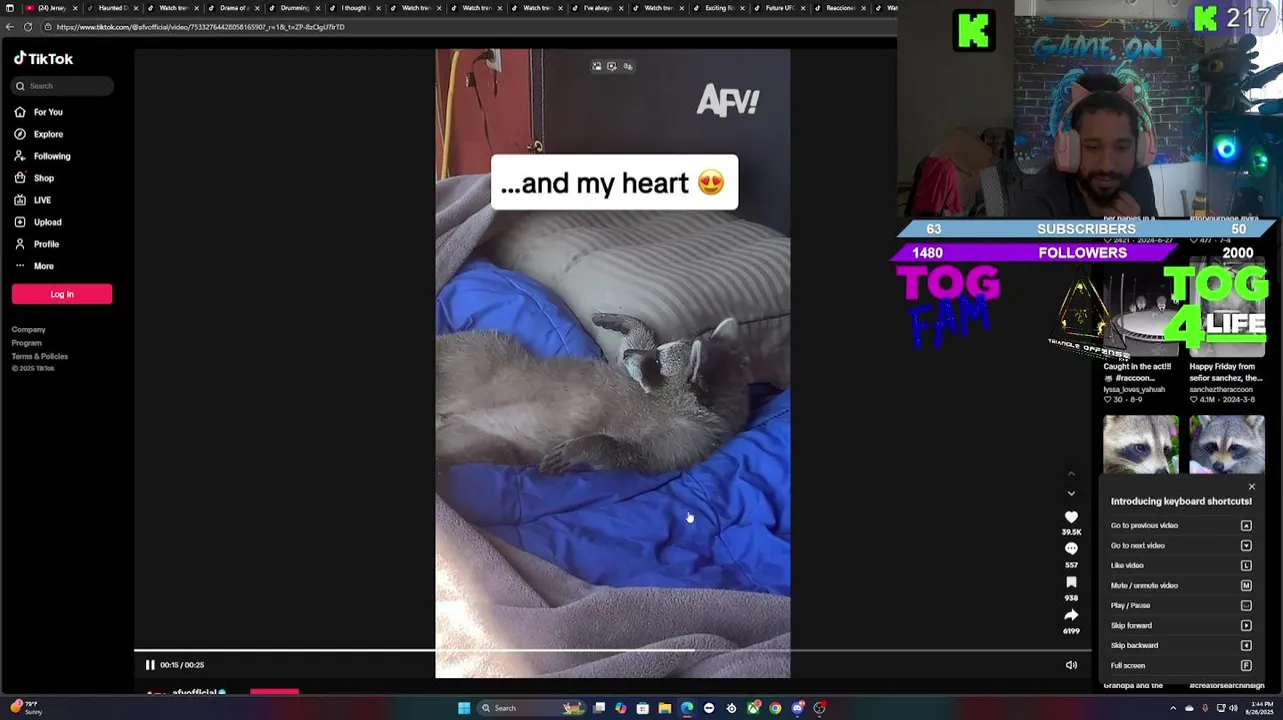1283x720 pixels.
Task: Click the first icon above the video
Action: click(x=597, y=66)
